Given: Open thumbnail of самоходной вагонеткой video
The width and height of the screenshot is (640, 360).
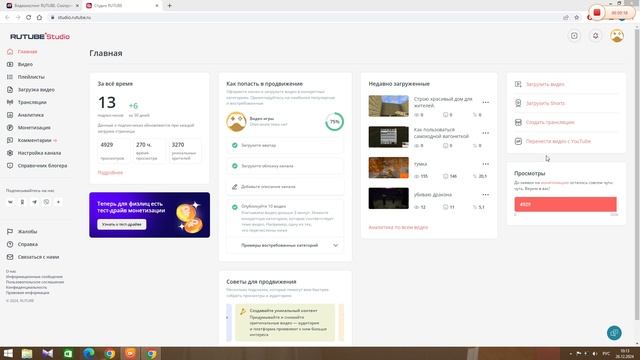Looking at the screenshot, I should (388, 137).
